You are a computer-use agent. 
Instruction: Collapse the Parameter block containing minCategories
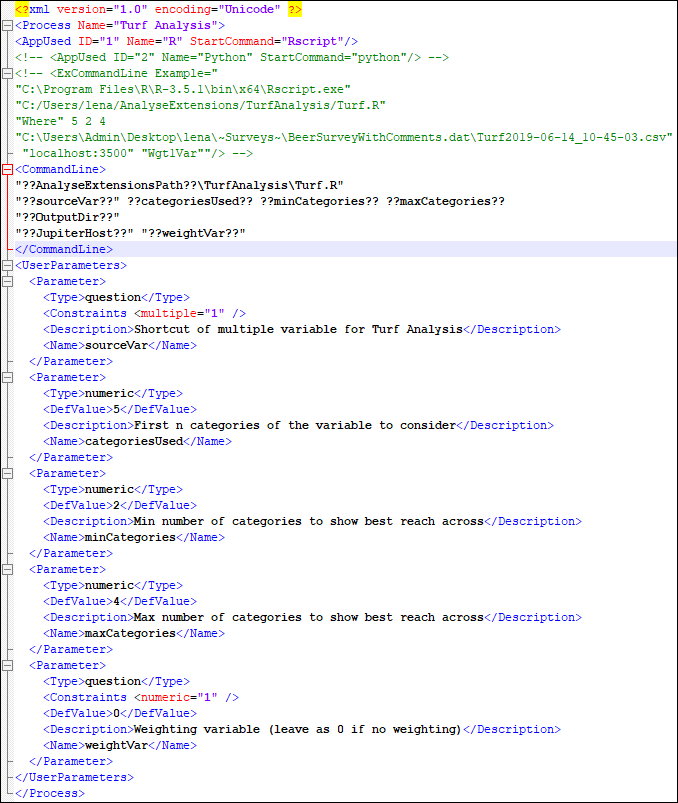(7, 473)
